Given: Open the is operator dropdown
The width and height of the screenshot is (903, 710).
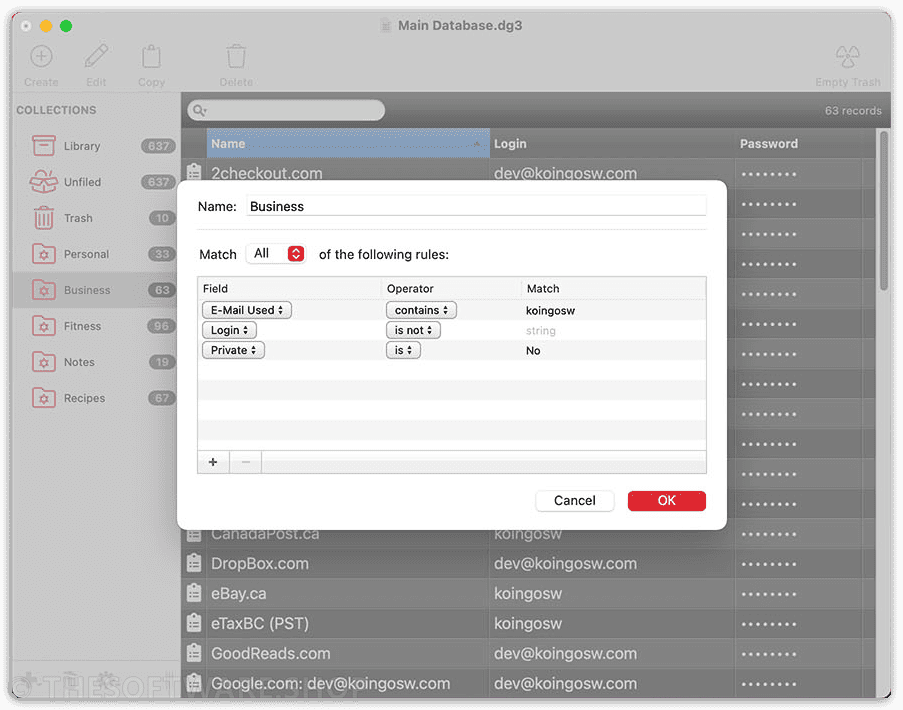Looking at the screenshot, I should (403, 350).
